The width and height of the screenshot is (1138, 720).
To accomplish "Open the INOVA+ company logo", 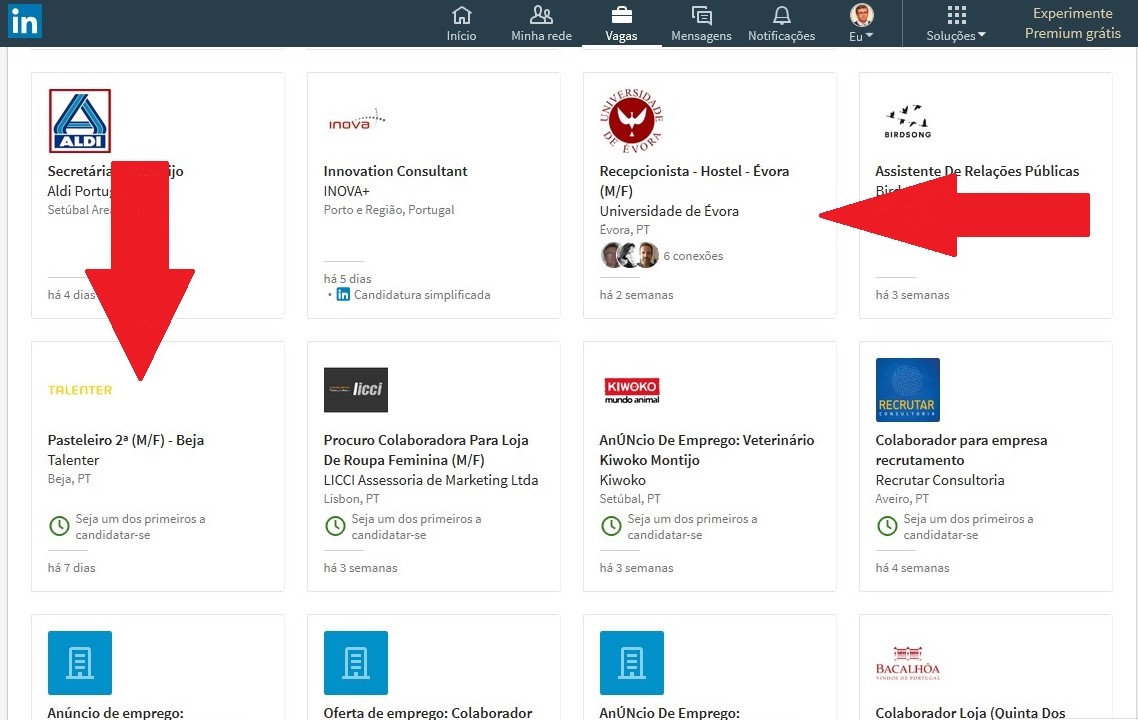I will [x=356, y=120].
